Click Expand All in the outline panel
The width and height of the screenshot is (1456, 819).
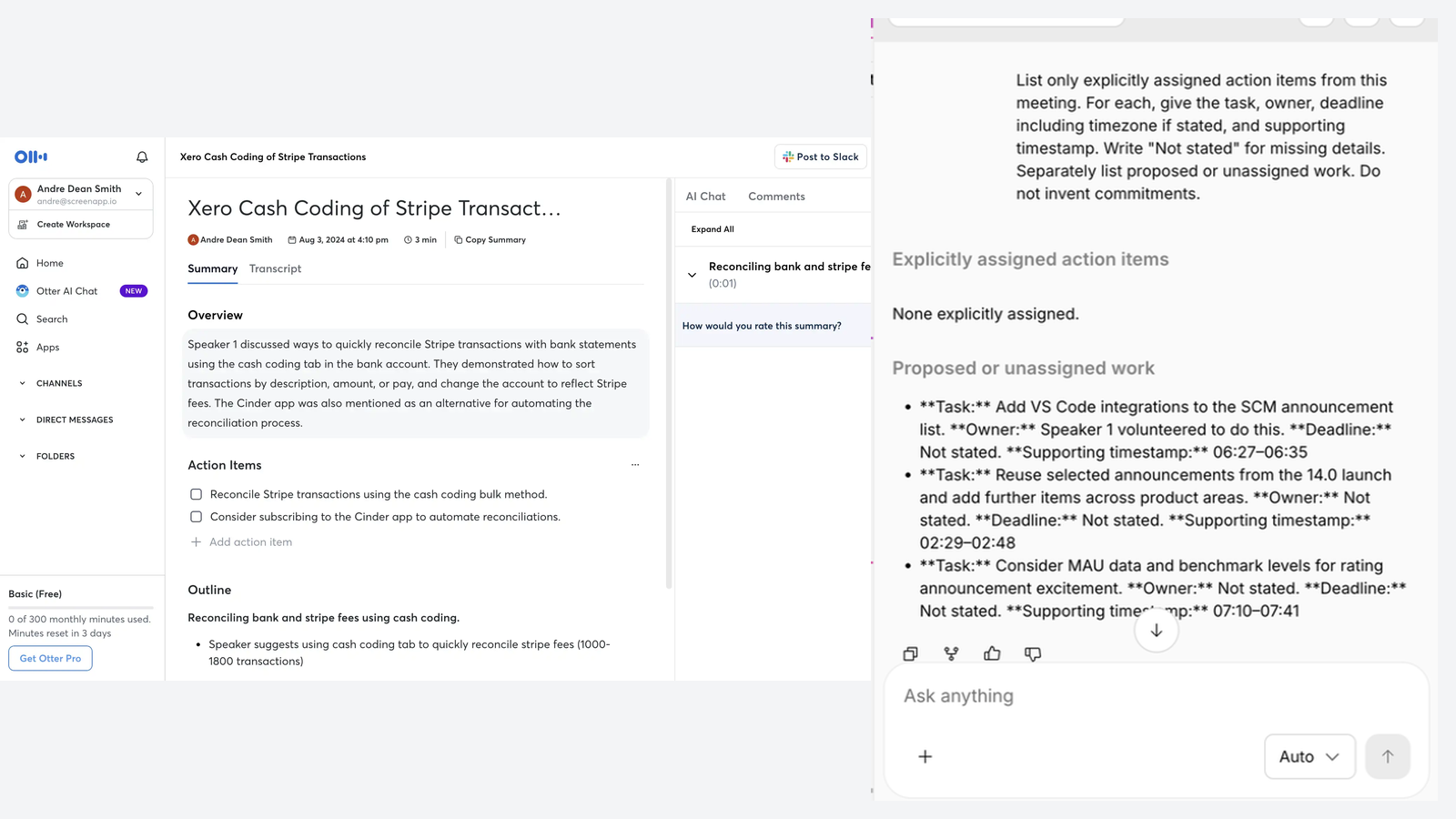pos(713,229)
